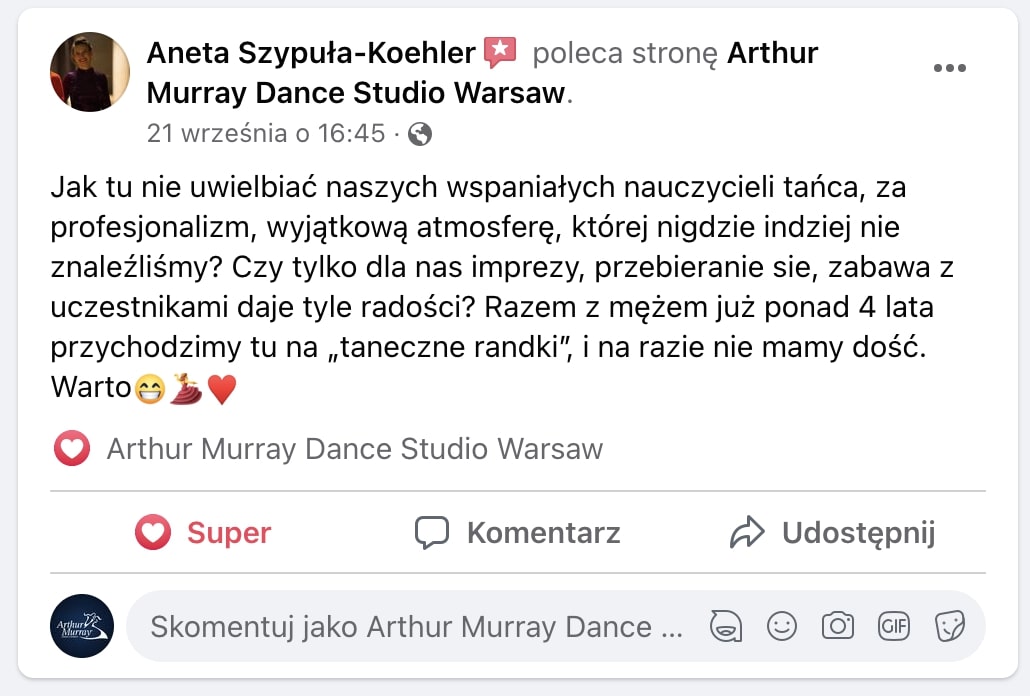Click the red recommendation star badge
This screenshot has height=696, width=1030.
(x=500, y=52)
